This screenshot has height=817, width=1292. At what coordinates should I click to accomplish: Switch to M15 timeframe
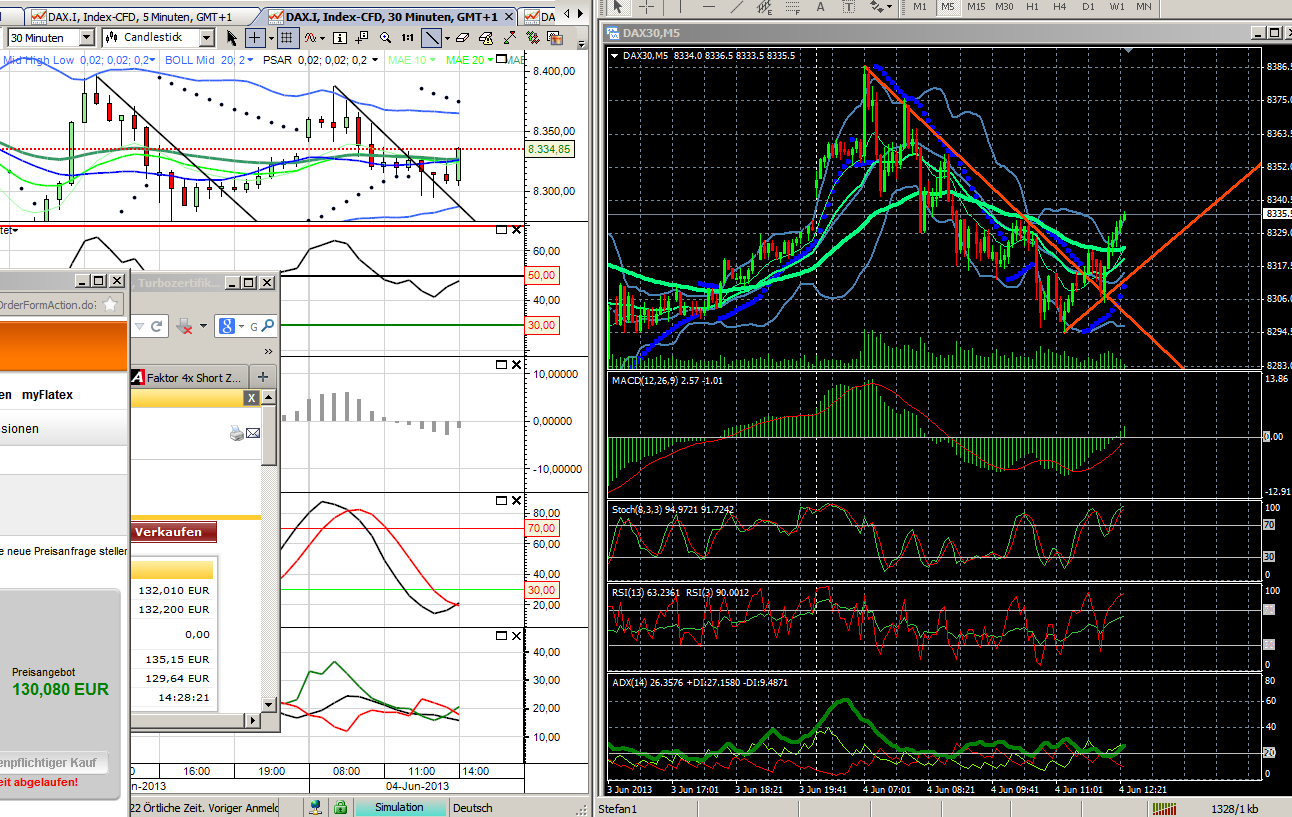(976, 6)
